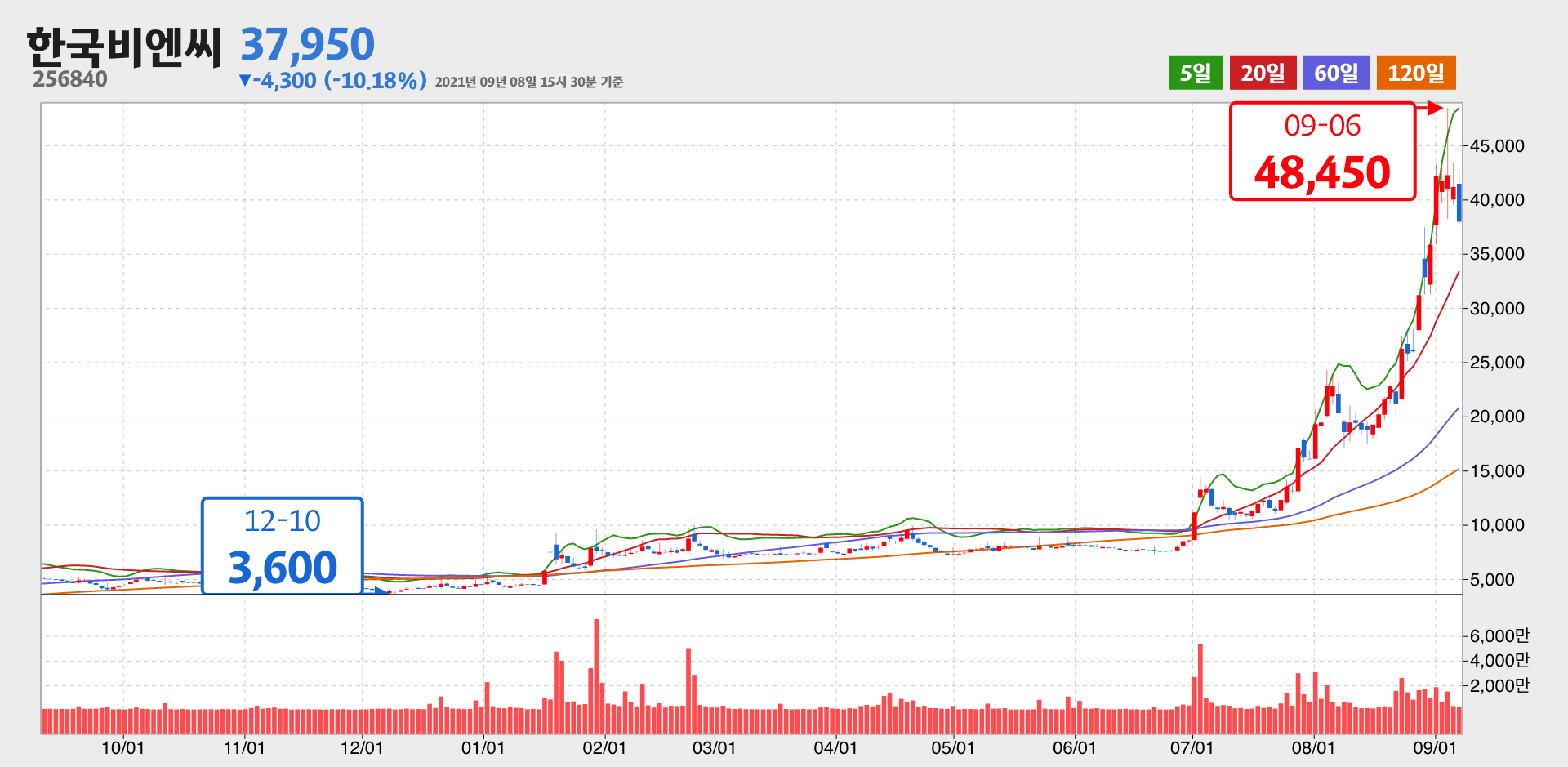Click the 07/01 date axis label
The height and width of the screenshot is (767, 1568).
point(1192,748)
